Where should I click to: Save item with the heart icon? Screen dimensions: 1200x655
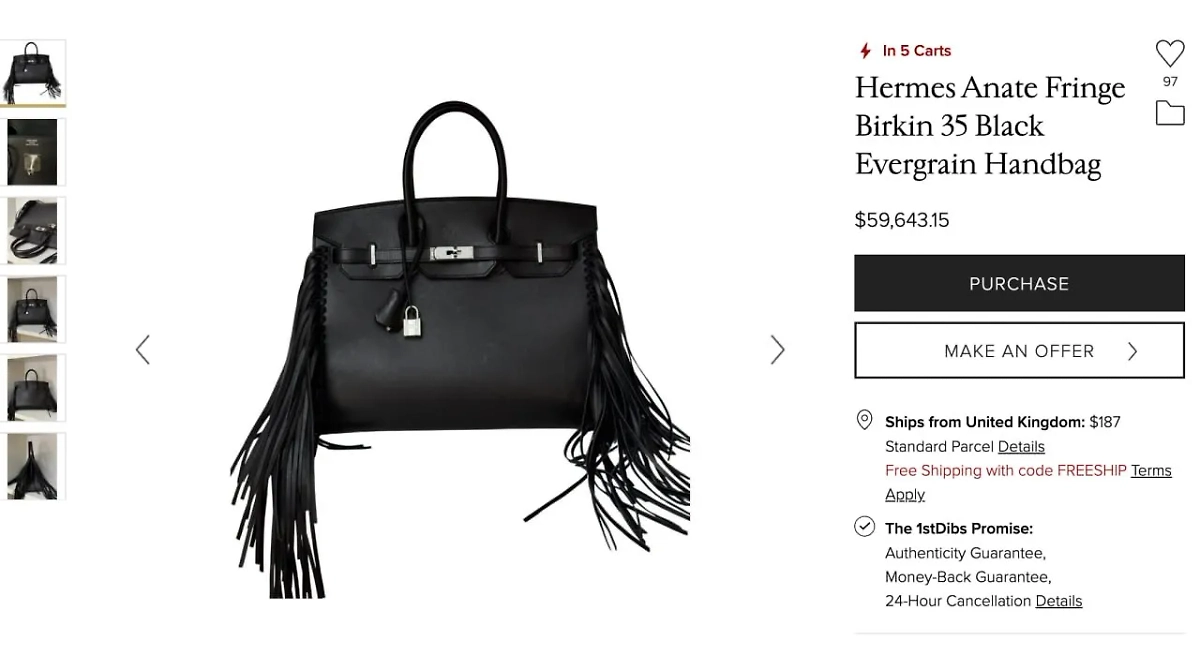(1170, 53)
